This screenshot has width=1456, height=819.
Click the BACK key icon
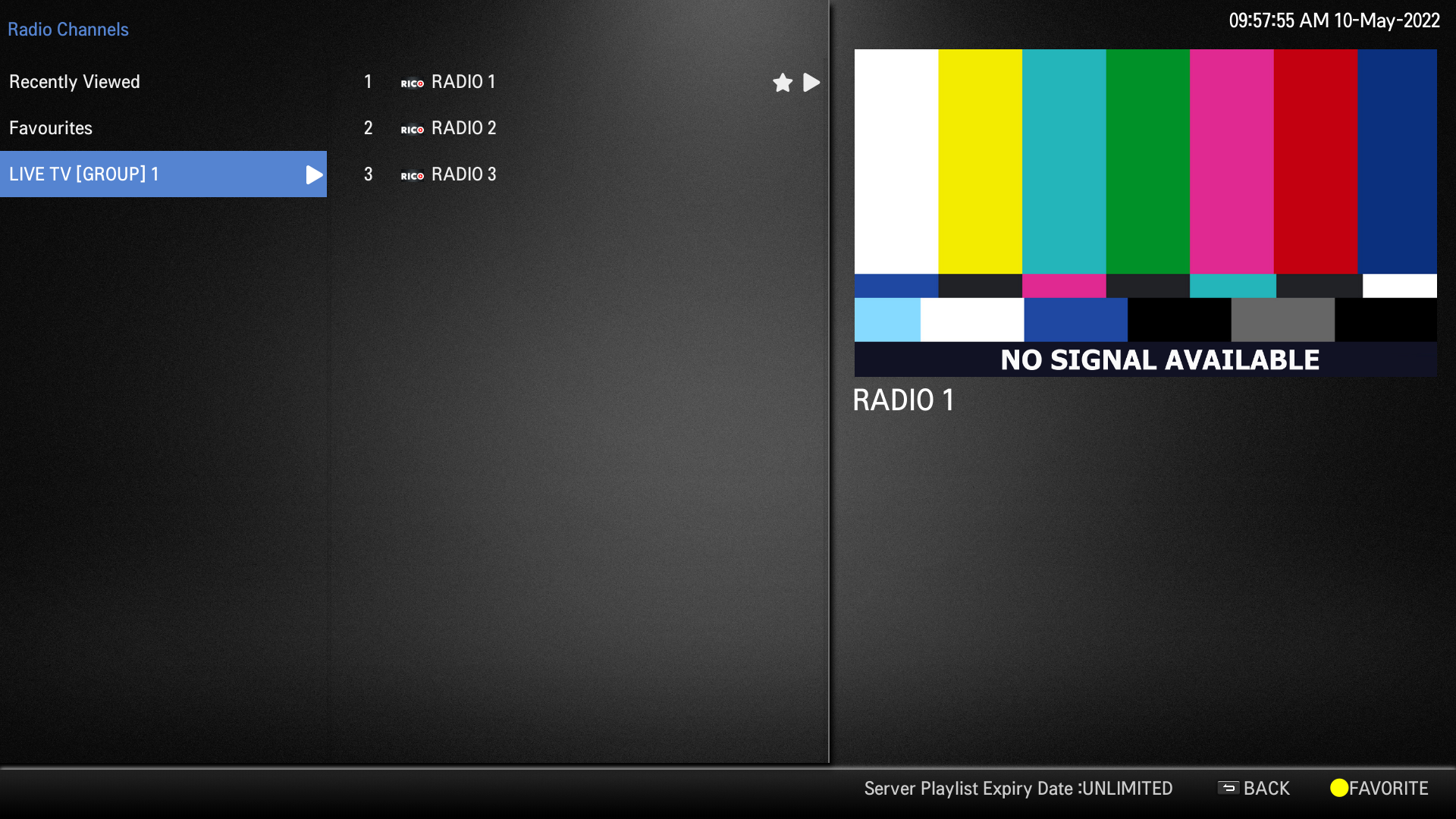pos(1228,788)
